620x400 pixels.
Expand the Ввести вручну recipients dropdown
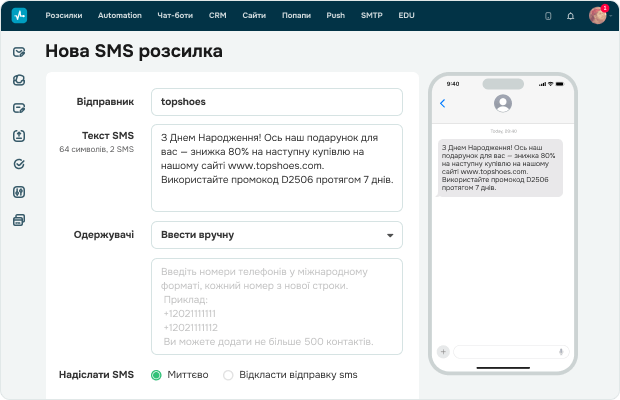[x=277, y=235]
